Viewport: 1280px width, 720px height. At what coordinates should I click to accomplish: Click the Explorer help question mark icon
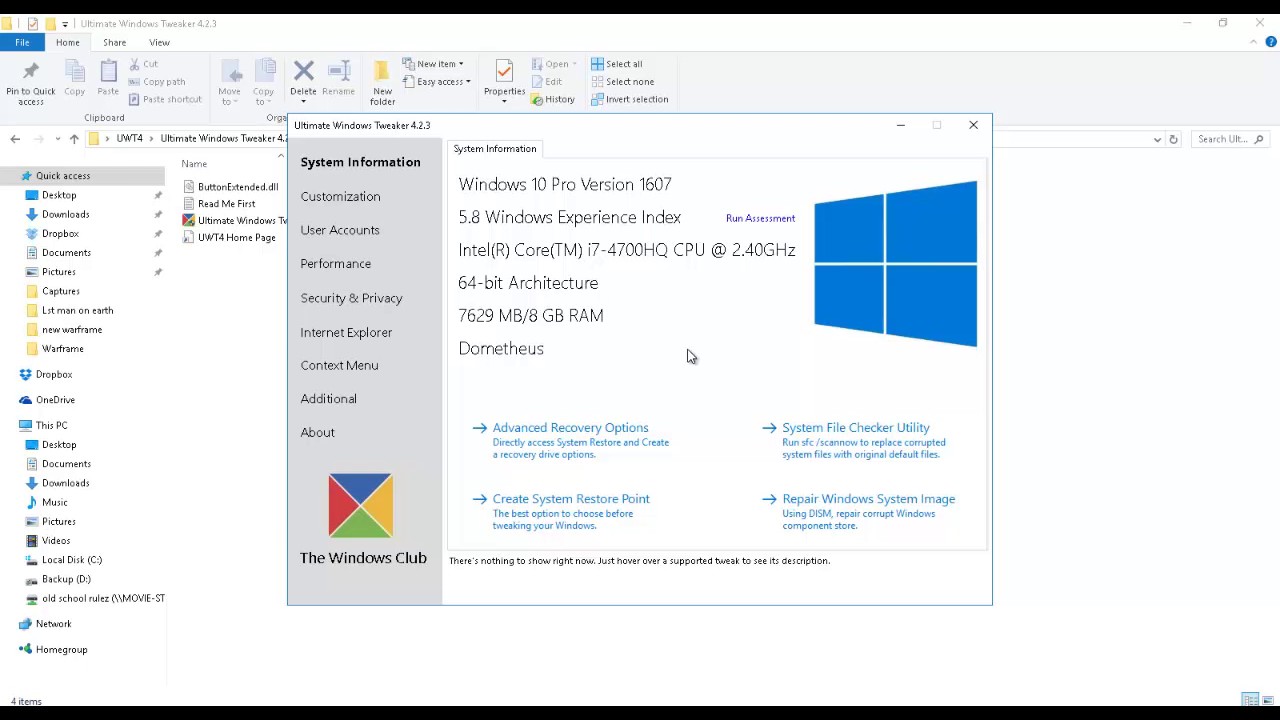tap(1271, 42)
